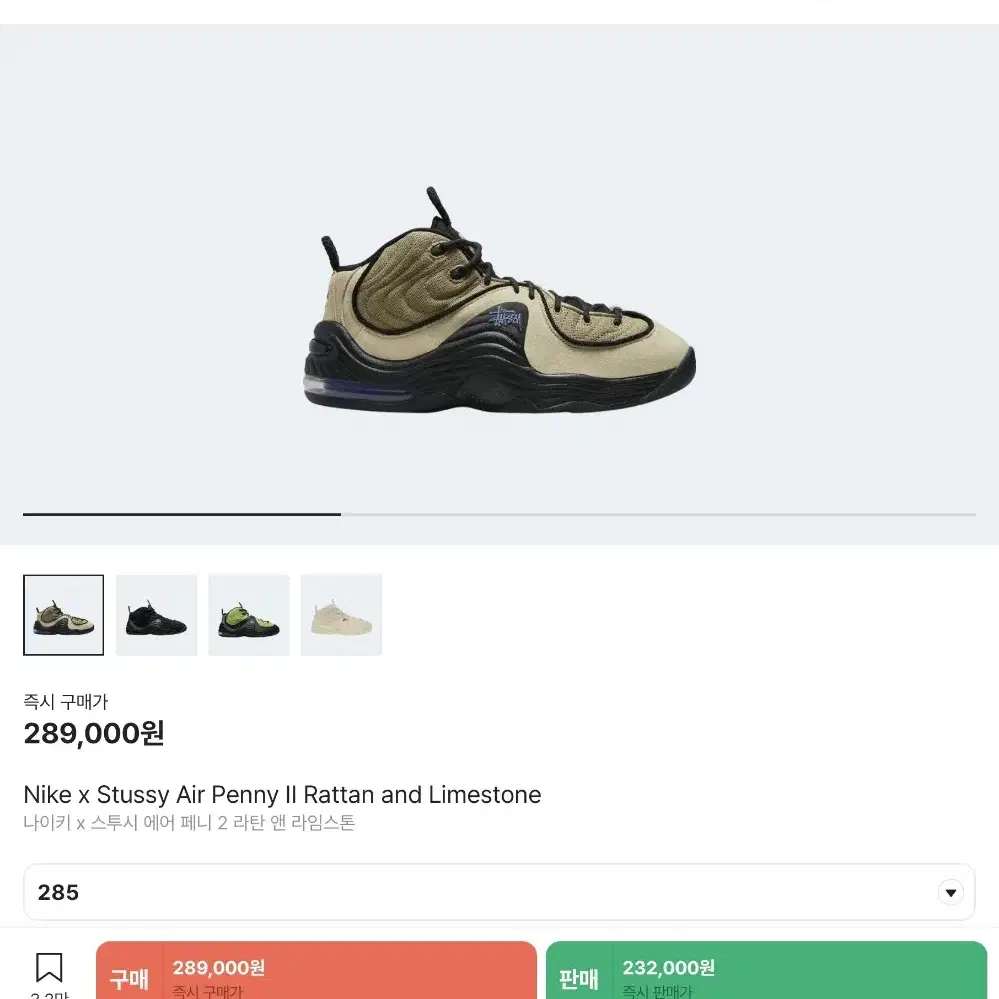The image size is (999, 999).
Task: Switch to the black colorway thumbnail
Action: [156, 615]
